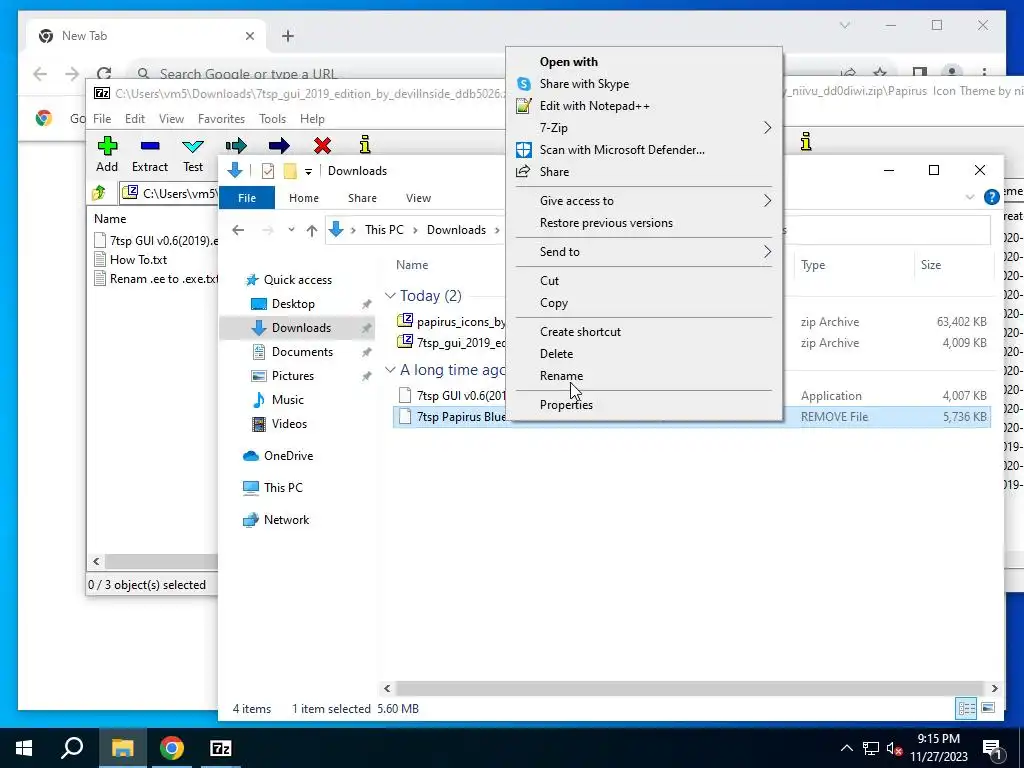The width and height of the screenshot is (1024, 768).
Task: Switch to the Explorer View tab
Action: click(418, 198)
